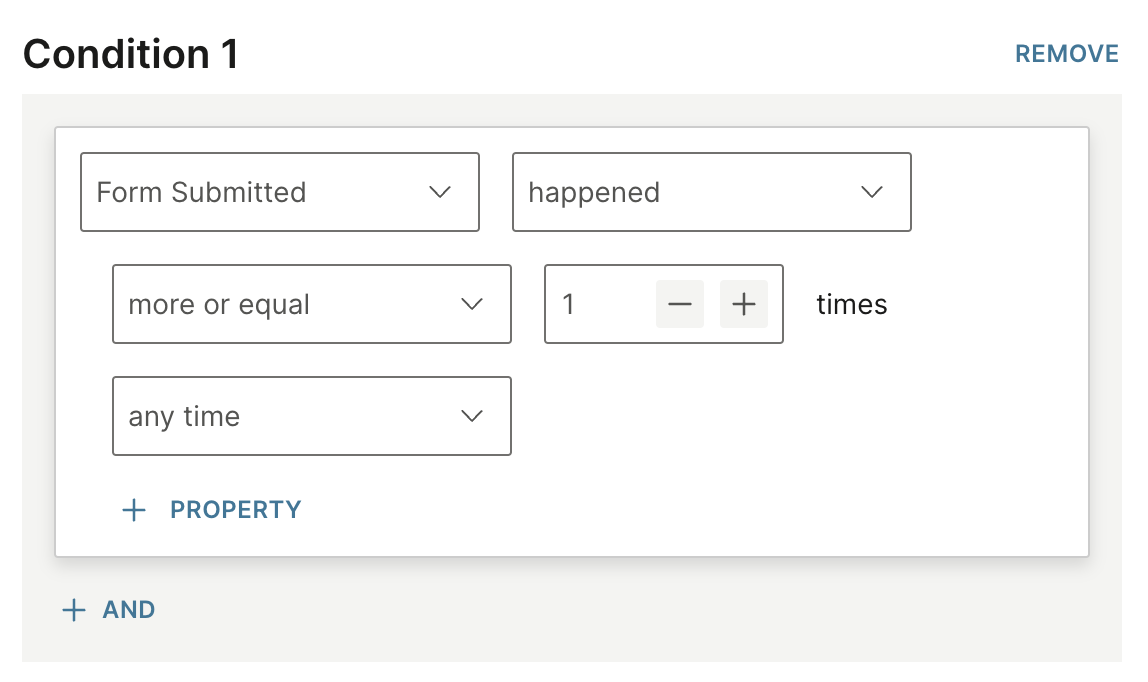Click the plus icon beside AND
Viewport: 1148px width, 682px height.
coord(74,610)
